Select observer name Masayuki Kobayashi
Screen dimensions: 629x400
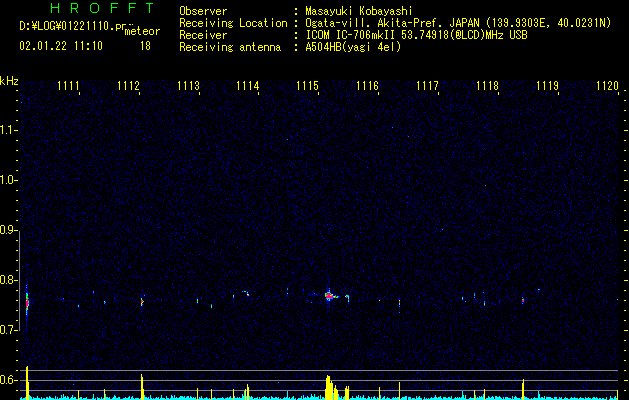coord(359,11)
